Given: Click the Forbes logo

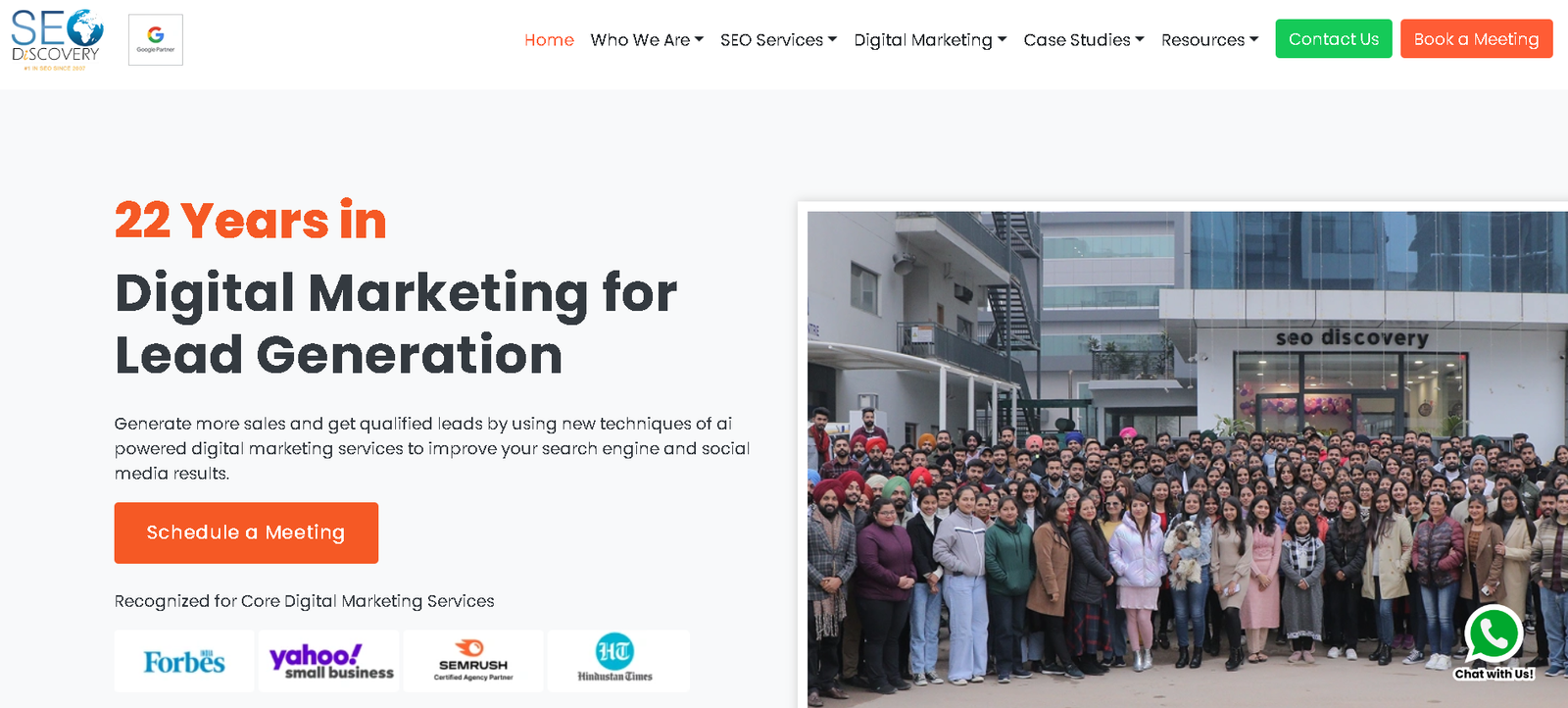Looking at the screenshot, I should coord(184,661).
